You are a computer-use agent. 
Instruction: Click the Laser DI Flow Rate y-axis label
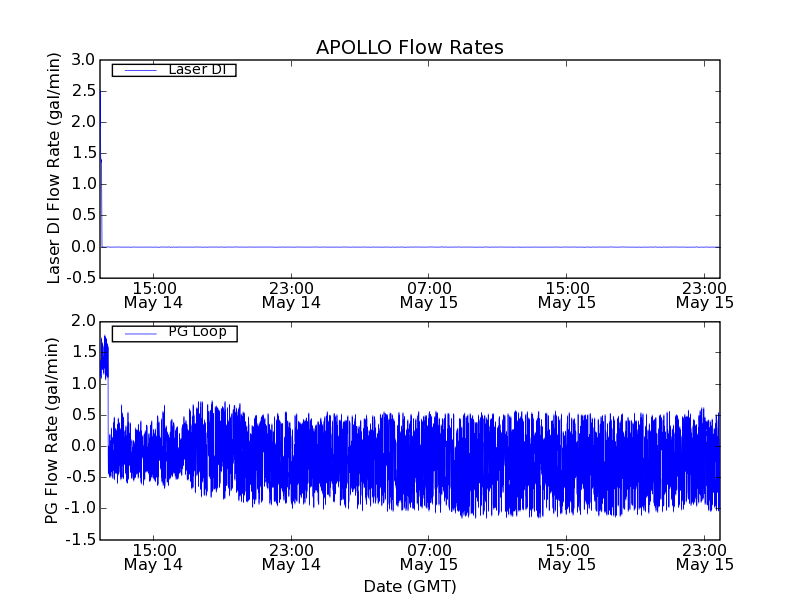pyautogui.click(x=55, y=168)
